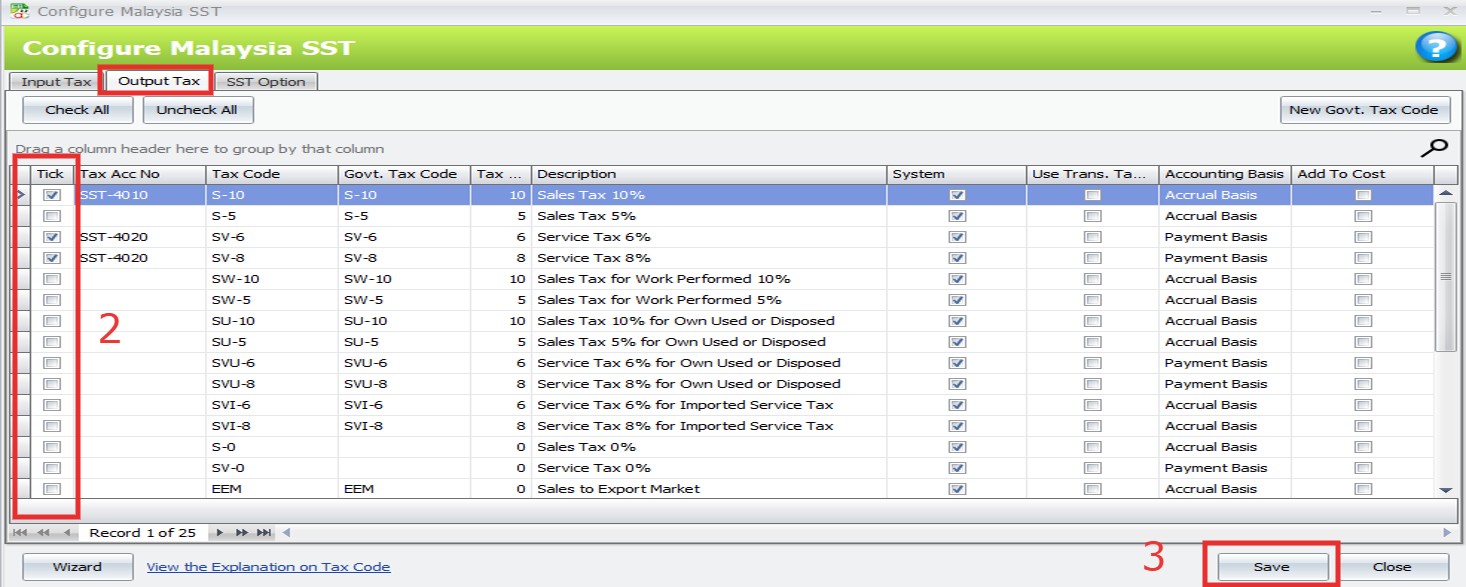Toggle Use Trans. Tax checkbox for SV-8

[x=1093, y=258]
